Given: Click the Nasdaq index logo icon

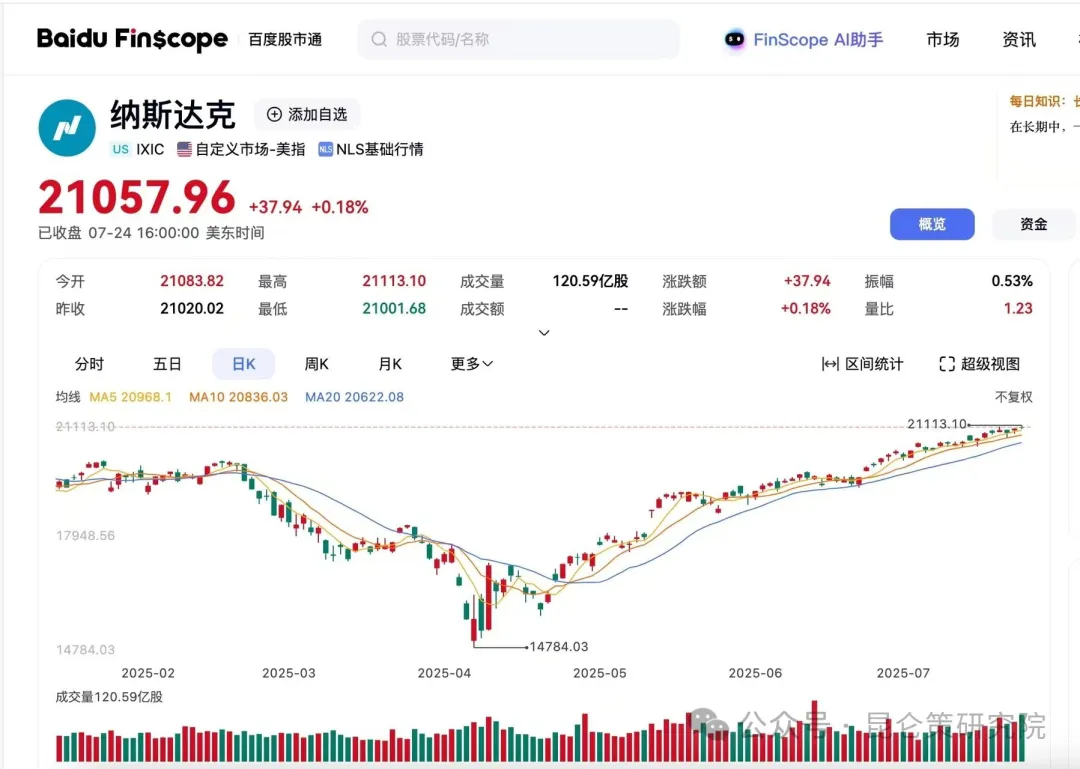Looking at the screenshot, I should [x=67, y=128].
